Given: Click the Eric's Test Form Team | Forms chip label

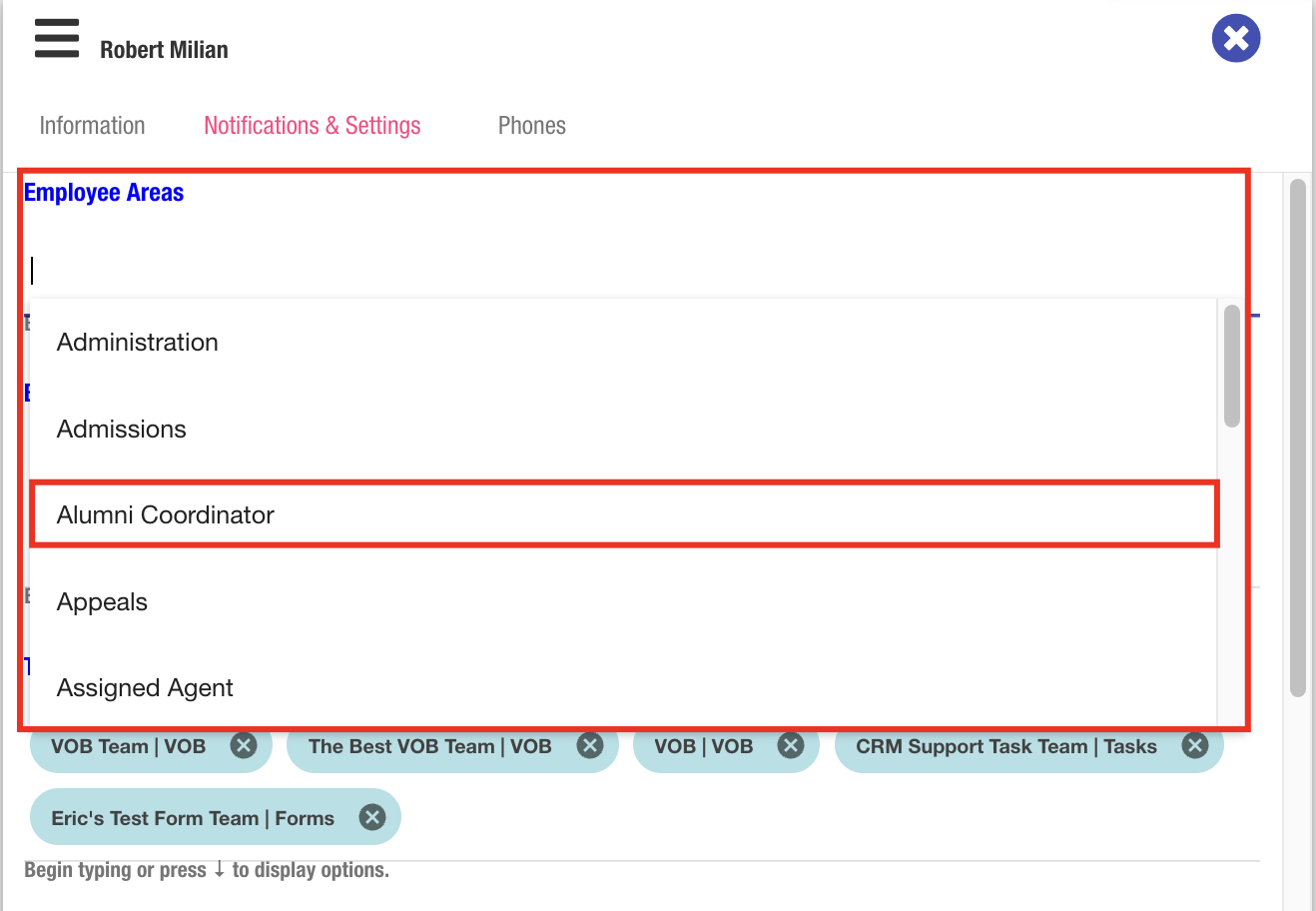Looking at the screenshot, I should (193, 818).
